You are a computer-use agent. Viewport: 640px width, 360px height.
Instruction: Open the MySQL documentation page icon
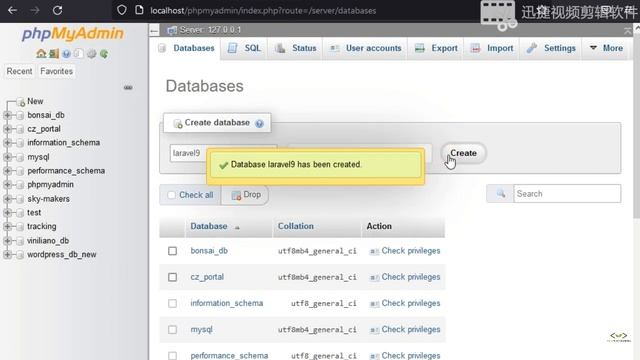click(x=79, y=54)
